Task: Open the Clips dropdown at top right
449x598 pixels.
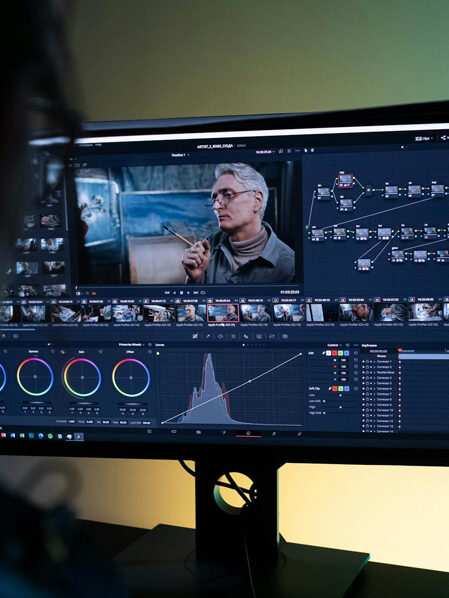Action: (x=424, y=139)
